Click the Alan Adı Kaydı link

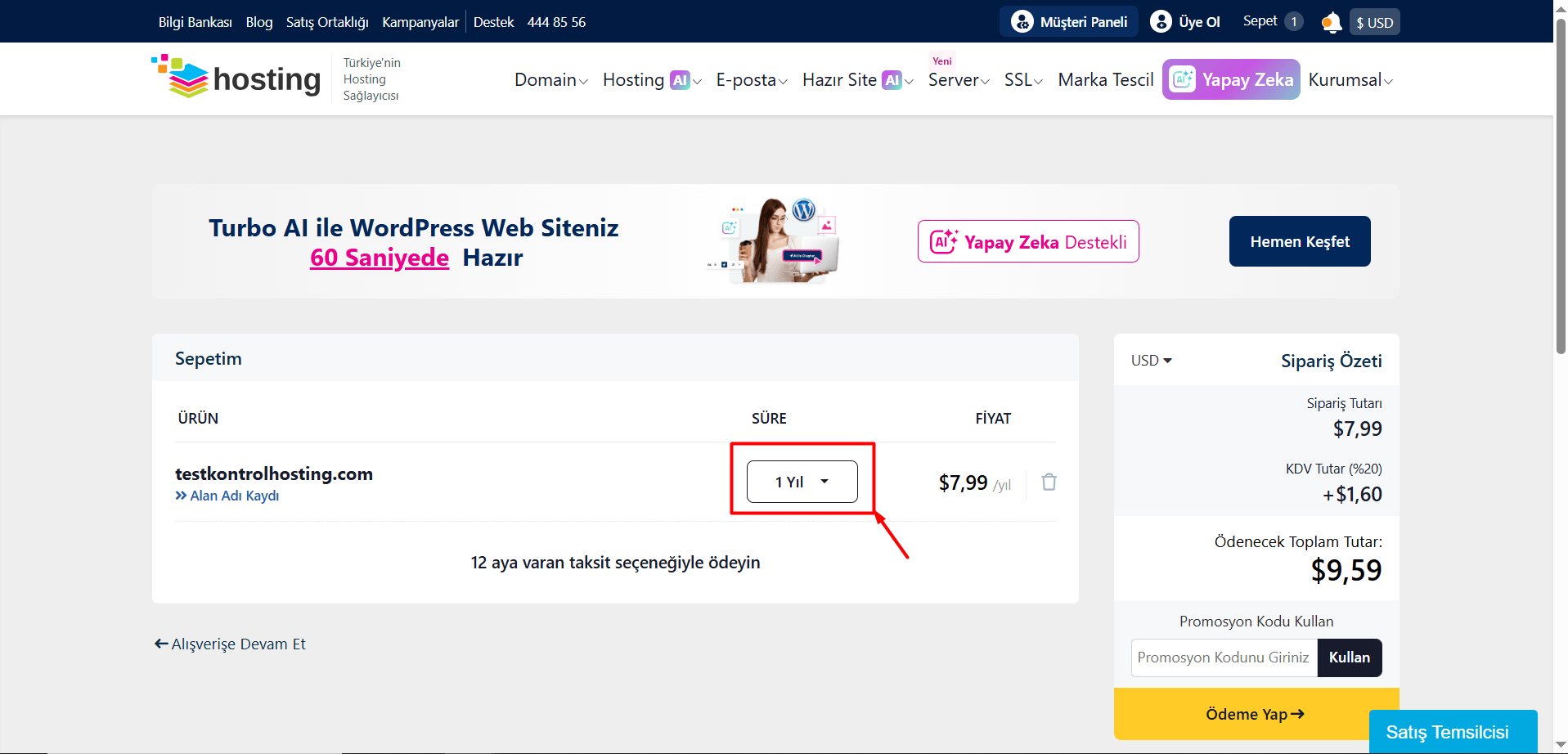227,496
